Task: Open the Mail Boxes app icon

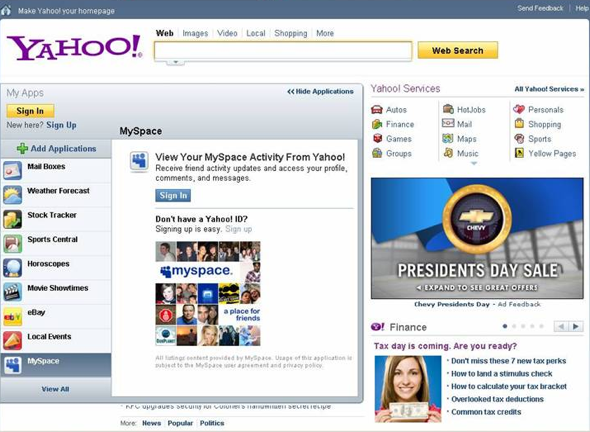Action: (12, 170)
